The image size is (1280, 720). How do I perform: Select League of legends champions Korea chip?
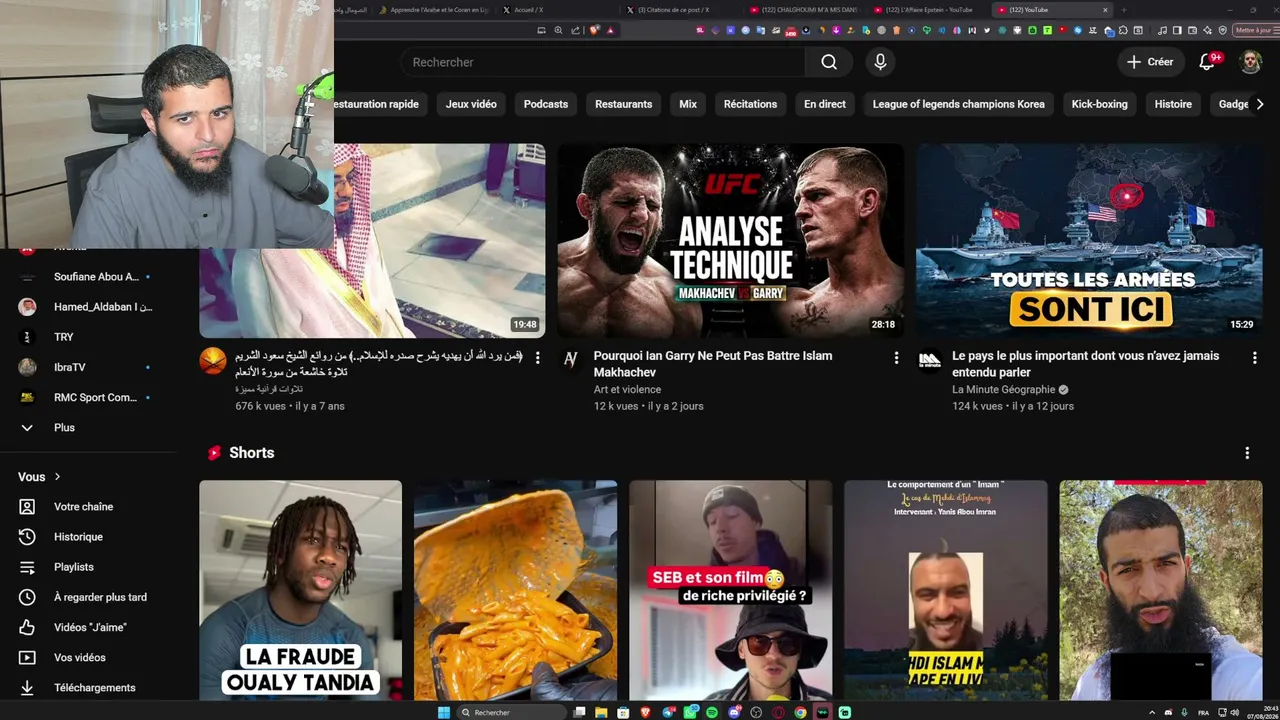(958, 104)
